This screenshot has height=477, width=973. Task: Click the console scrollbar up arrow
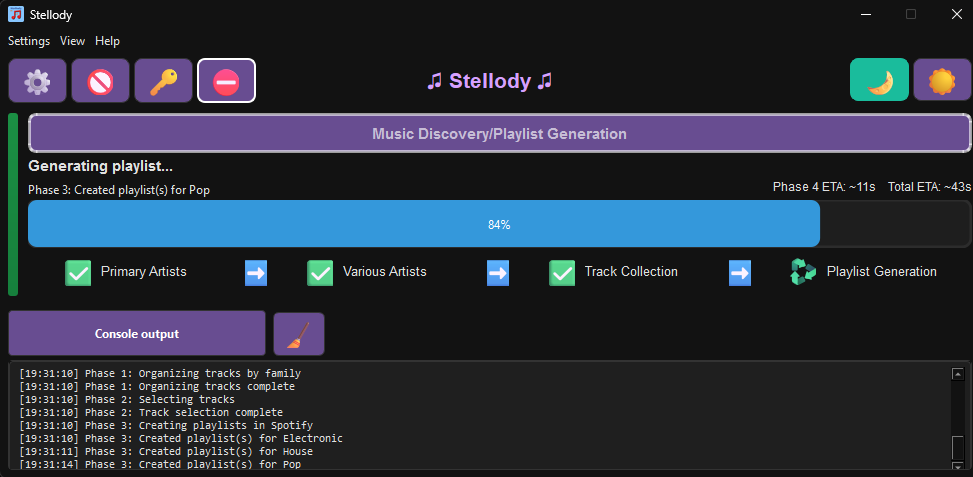[958, 374]
